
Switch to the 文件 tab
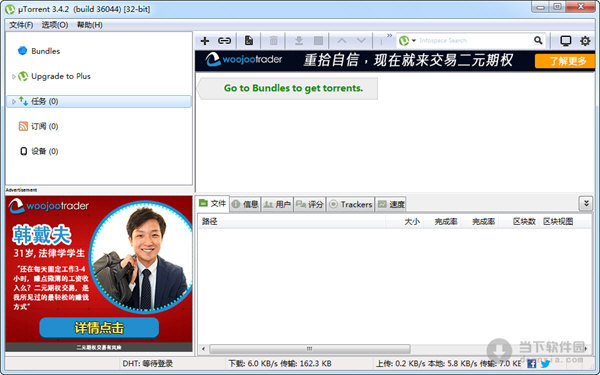tap(213, 203)
